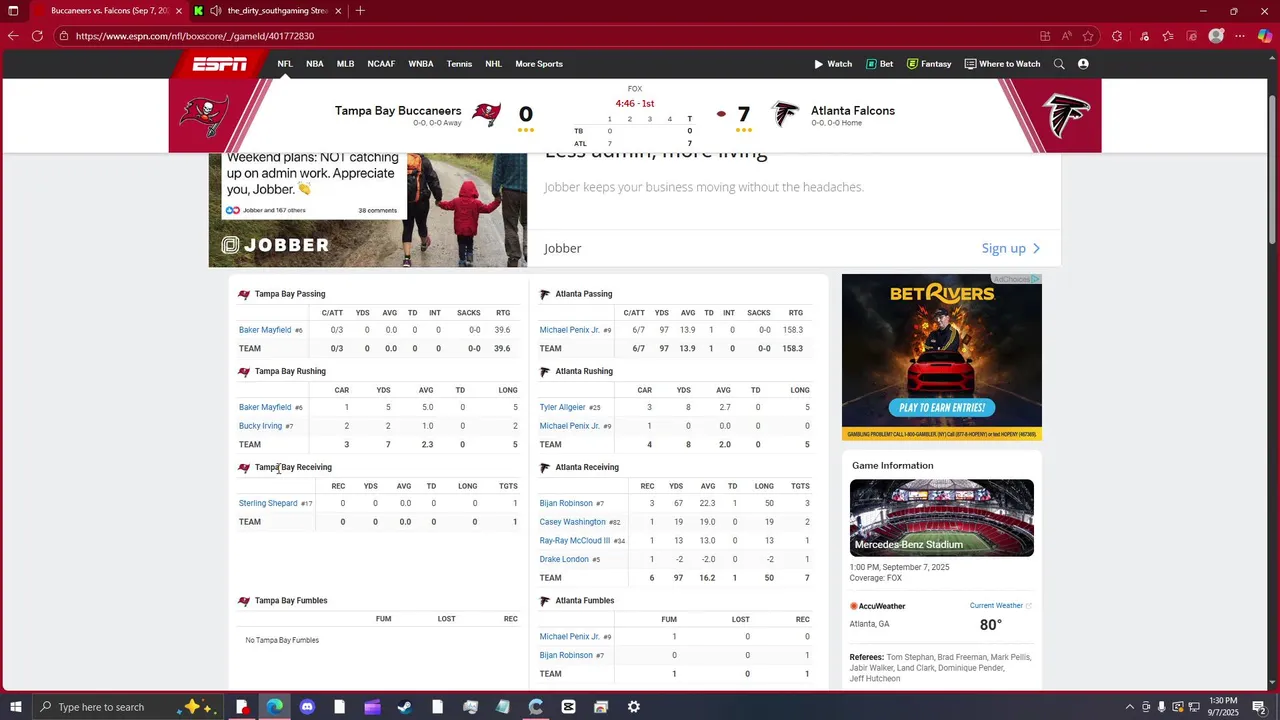Open Mercedes-Benz Stadium photo thumbnail

pos(942,518)
